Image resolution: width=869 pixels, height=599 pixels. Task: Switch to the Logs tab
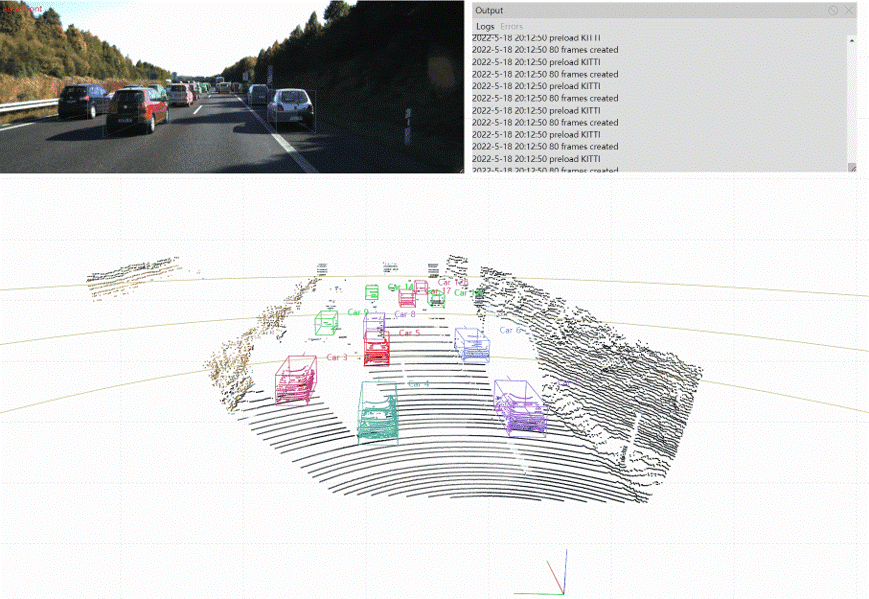tap(485, 26)
